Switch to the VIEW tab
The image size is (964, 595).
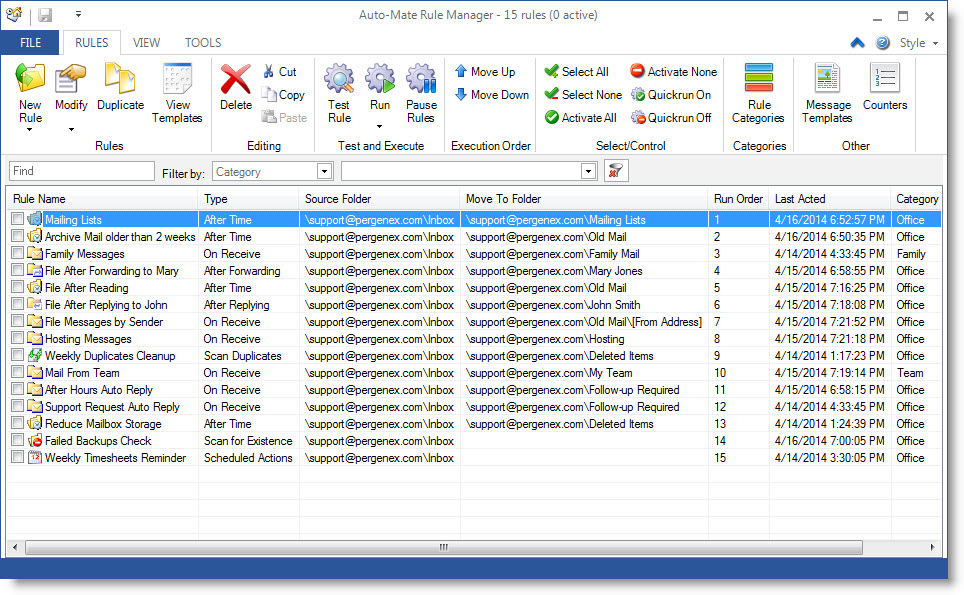[146, 42]
